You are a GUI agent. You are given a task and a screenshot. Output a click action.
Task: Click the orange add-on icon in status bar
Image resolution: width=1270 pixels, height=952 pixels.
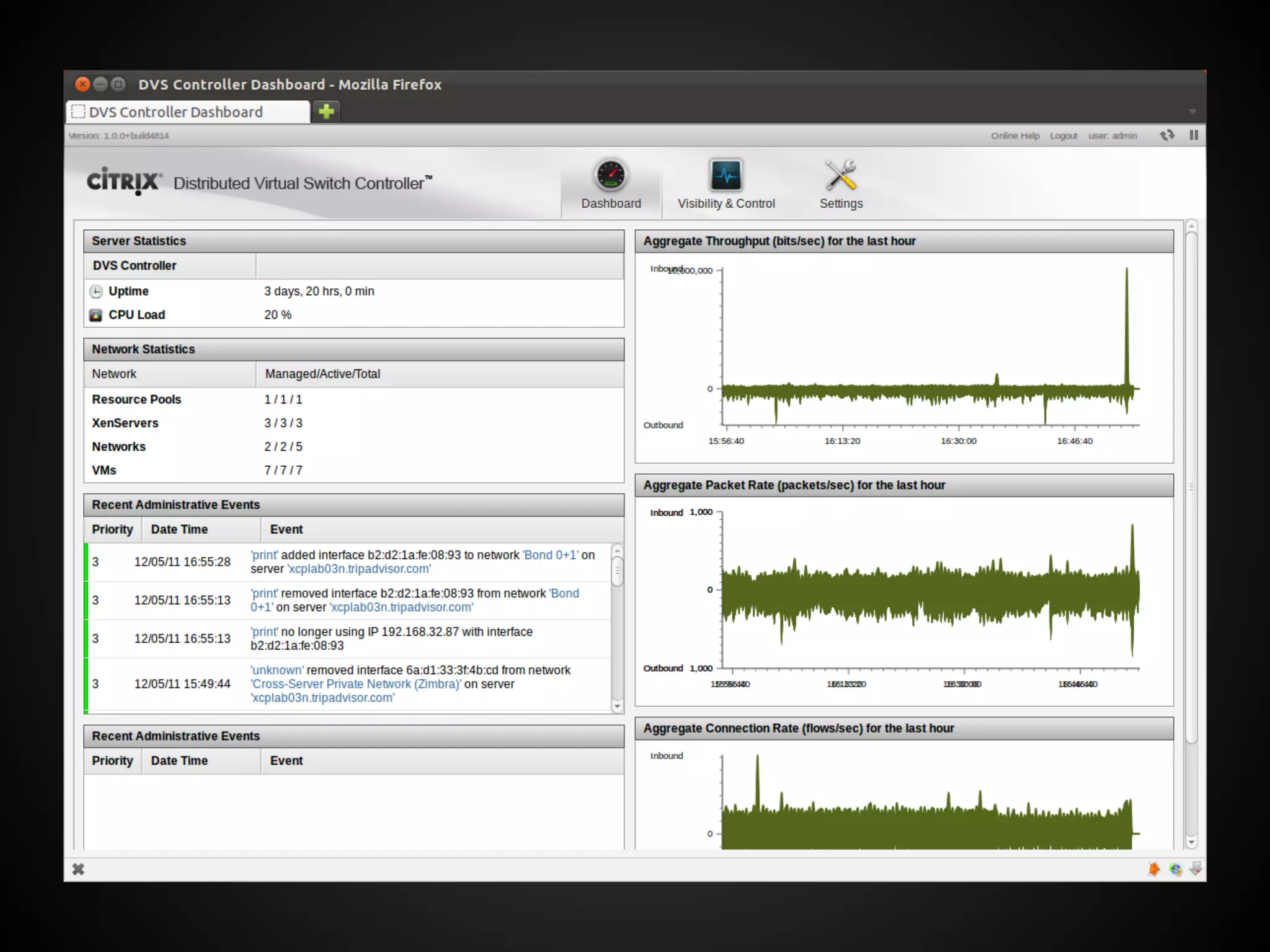1153,869
